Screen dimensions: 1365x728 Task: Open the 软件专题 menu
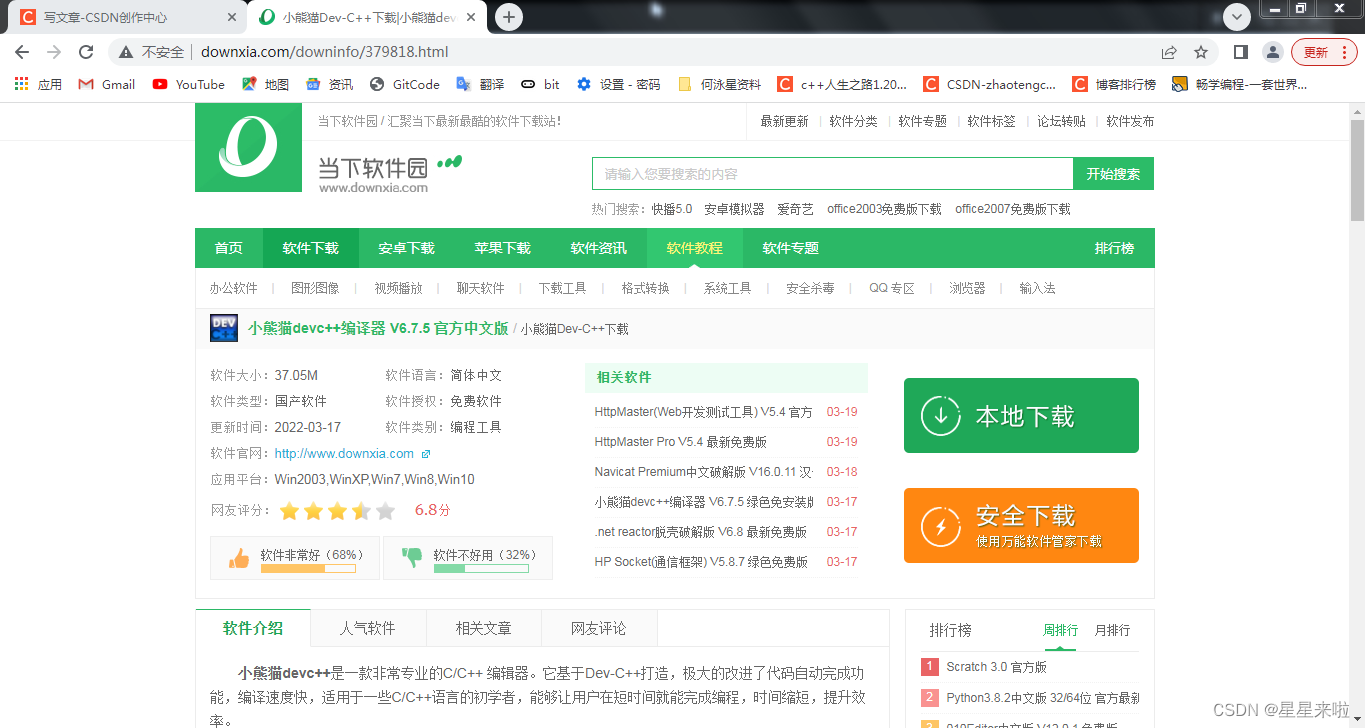(x=790, y=247)
